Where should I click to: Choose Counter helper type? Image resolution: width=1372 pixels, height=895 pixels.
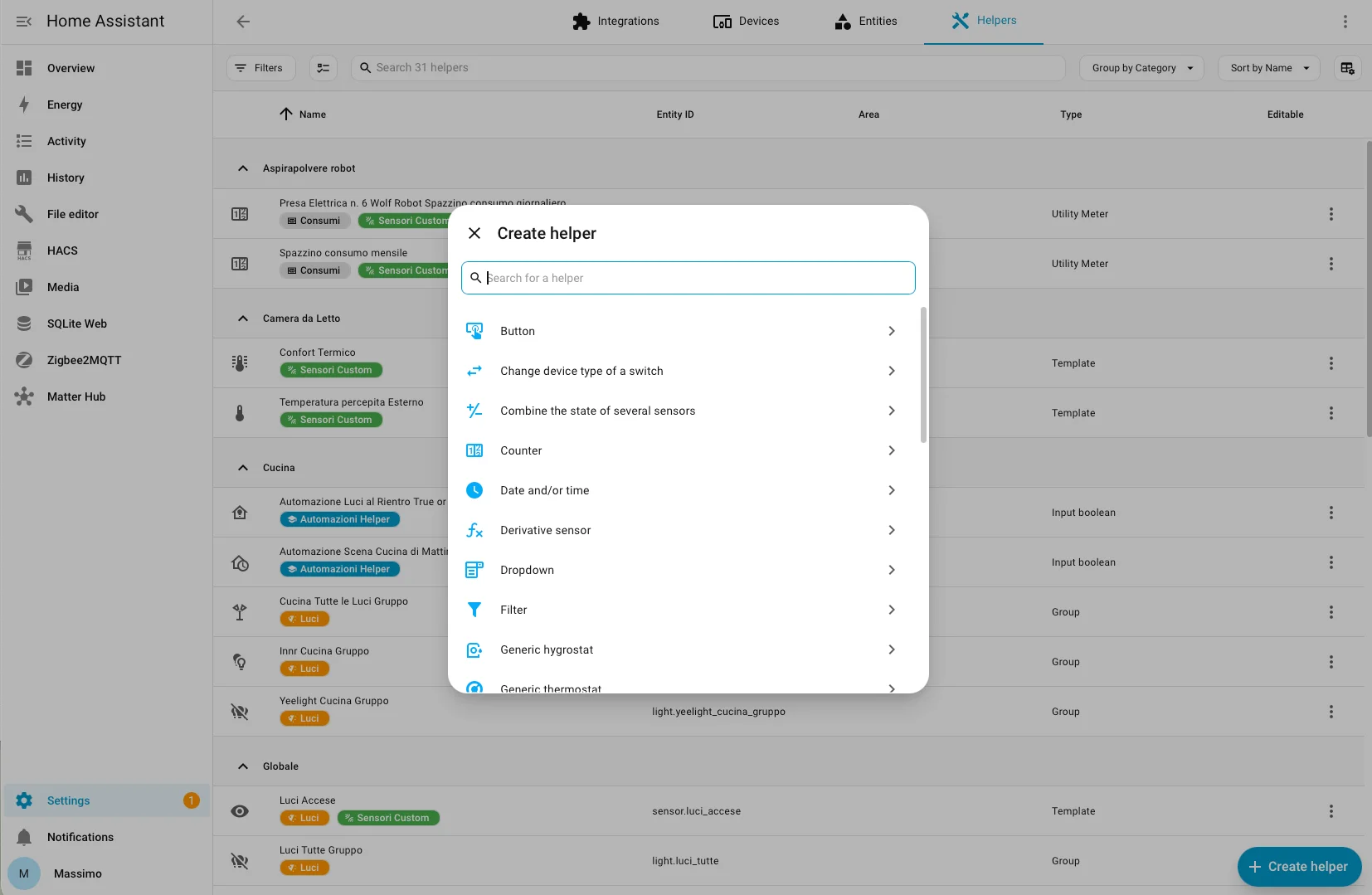pos(683,450)
